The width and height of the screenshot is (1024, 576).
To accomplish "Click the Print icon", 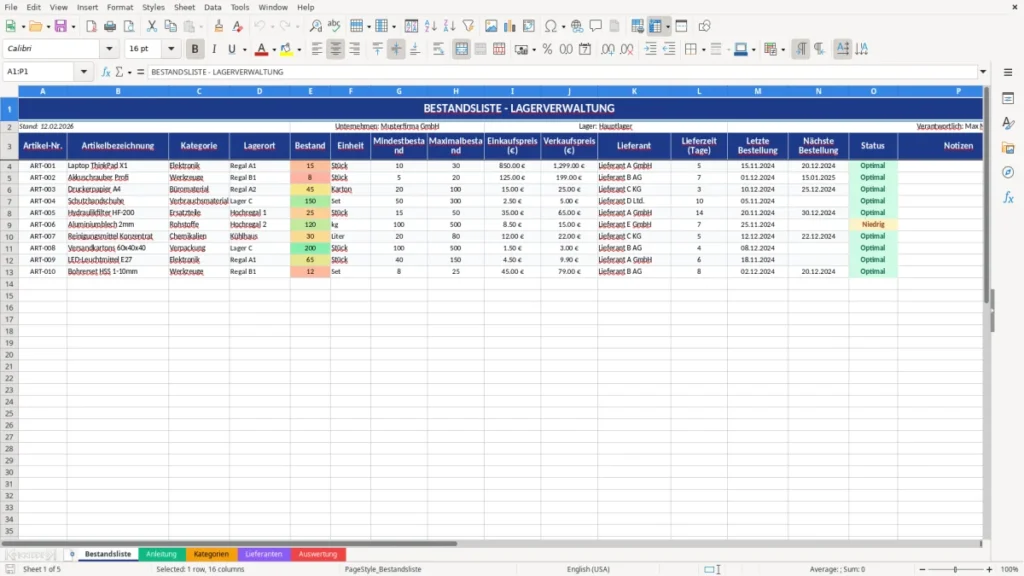I will click(x=110, y=26).
